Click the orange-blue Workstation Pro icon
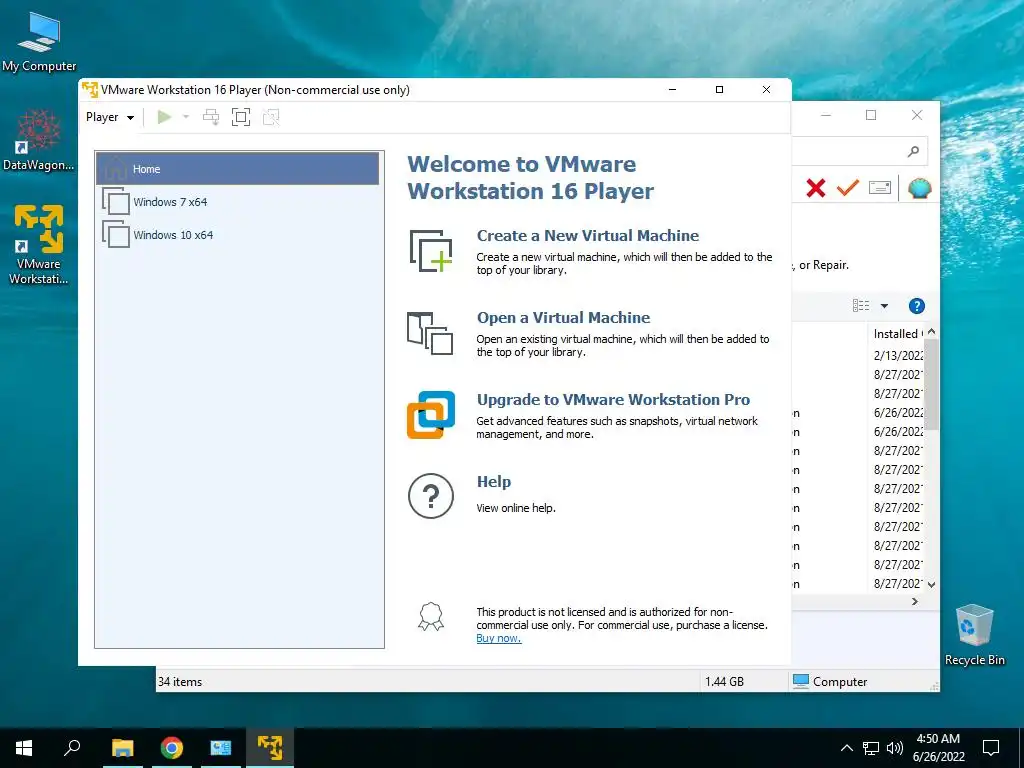Screen dimensions: 1024x768 [x=431, y=415]
